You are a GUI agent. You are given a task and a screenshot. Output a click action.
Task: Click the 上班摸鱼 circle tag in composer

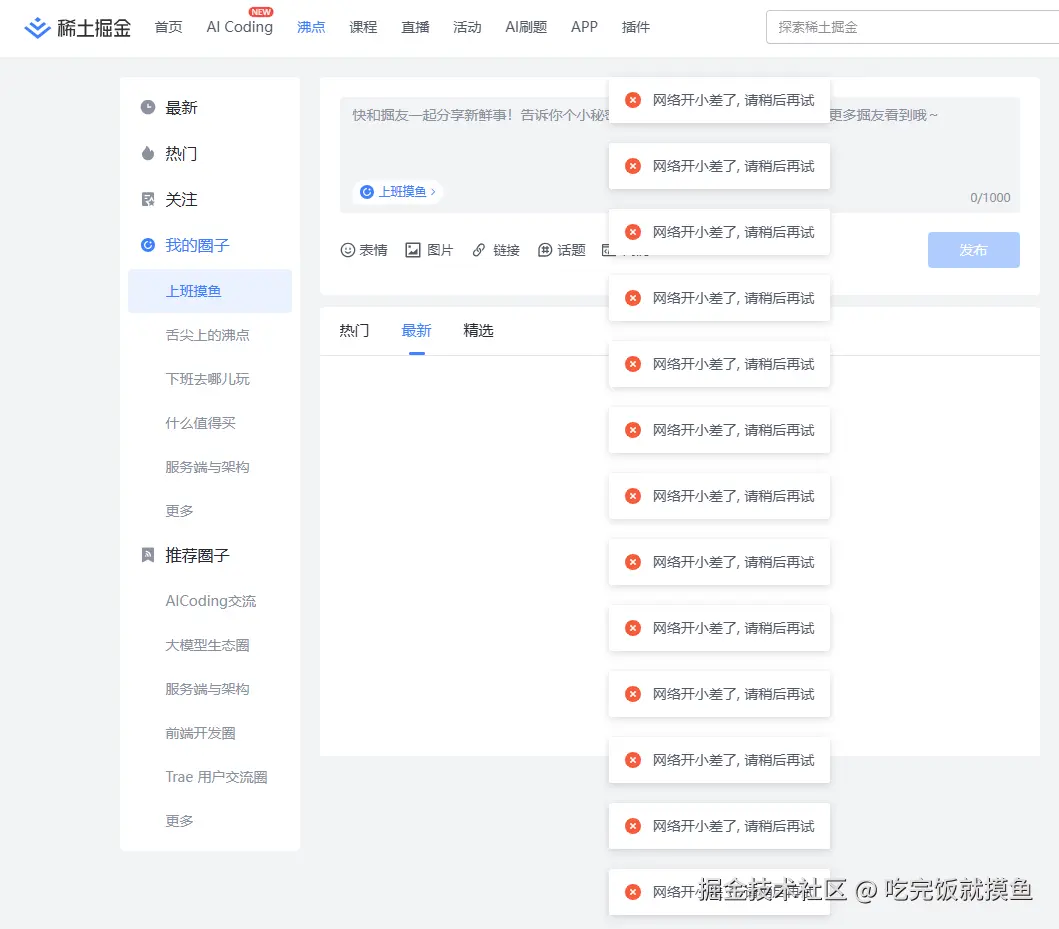[398, 192]
